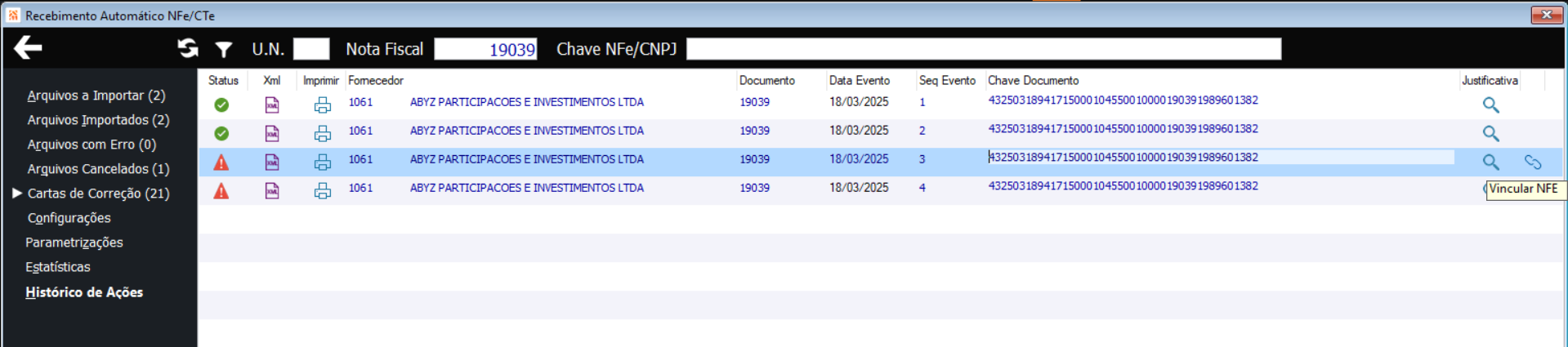View justificativa magnifier for Seq Evento 3
The height and width of the screenshot is (347, 1568).
click(x=1491, y=162)
